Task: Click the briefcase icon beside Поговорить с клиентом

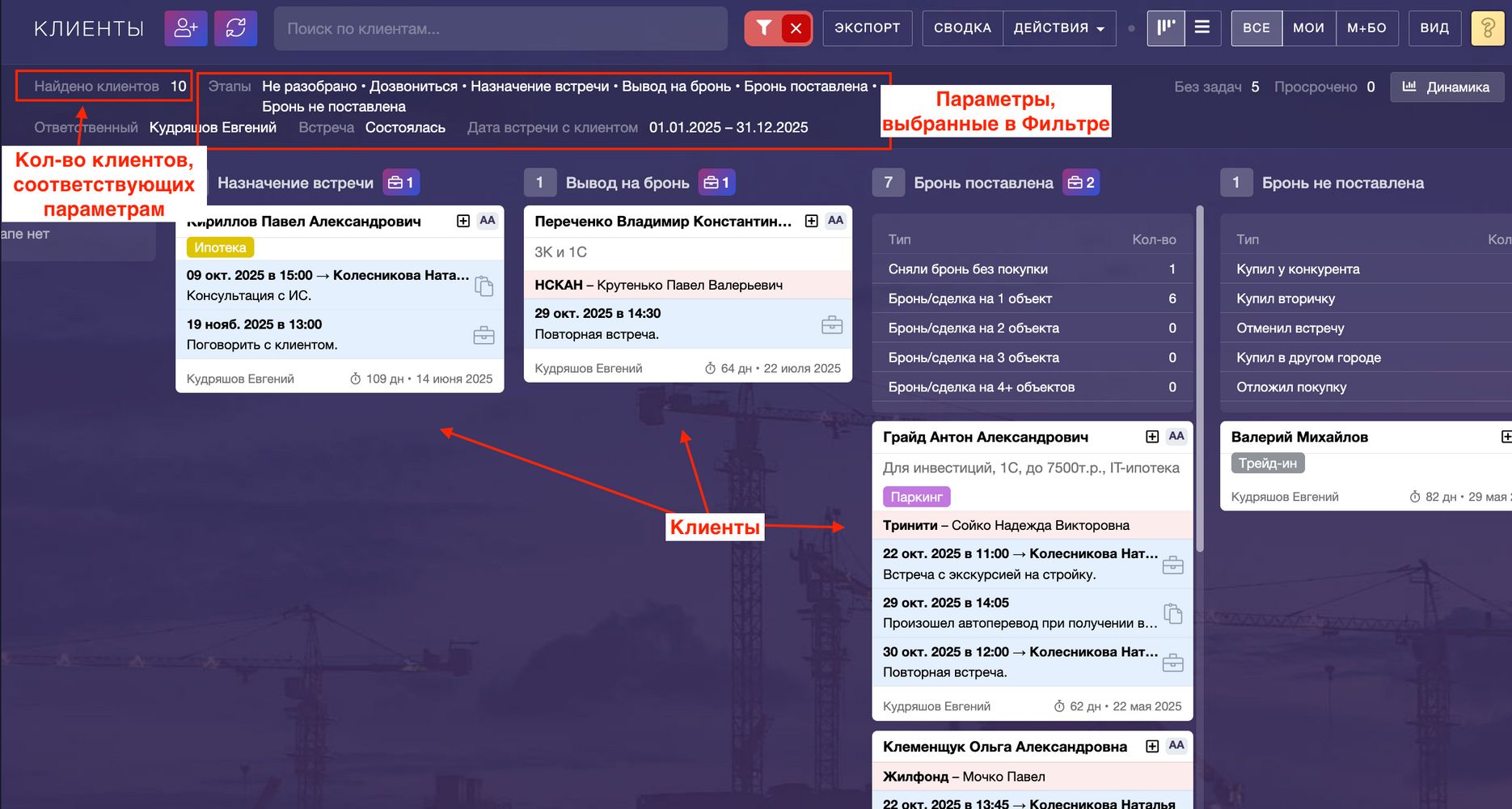Action: point(484,335)
